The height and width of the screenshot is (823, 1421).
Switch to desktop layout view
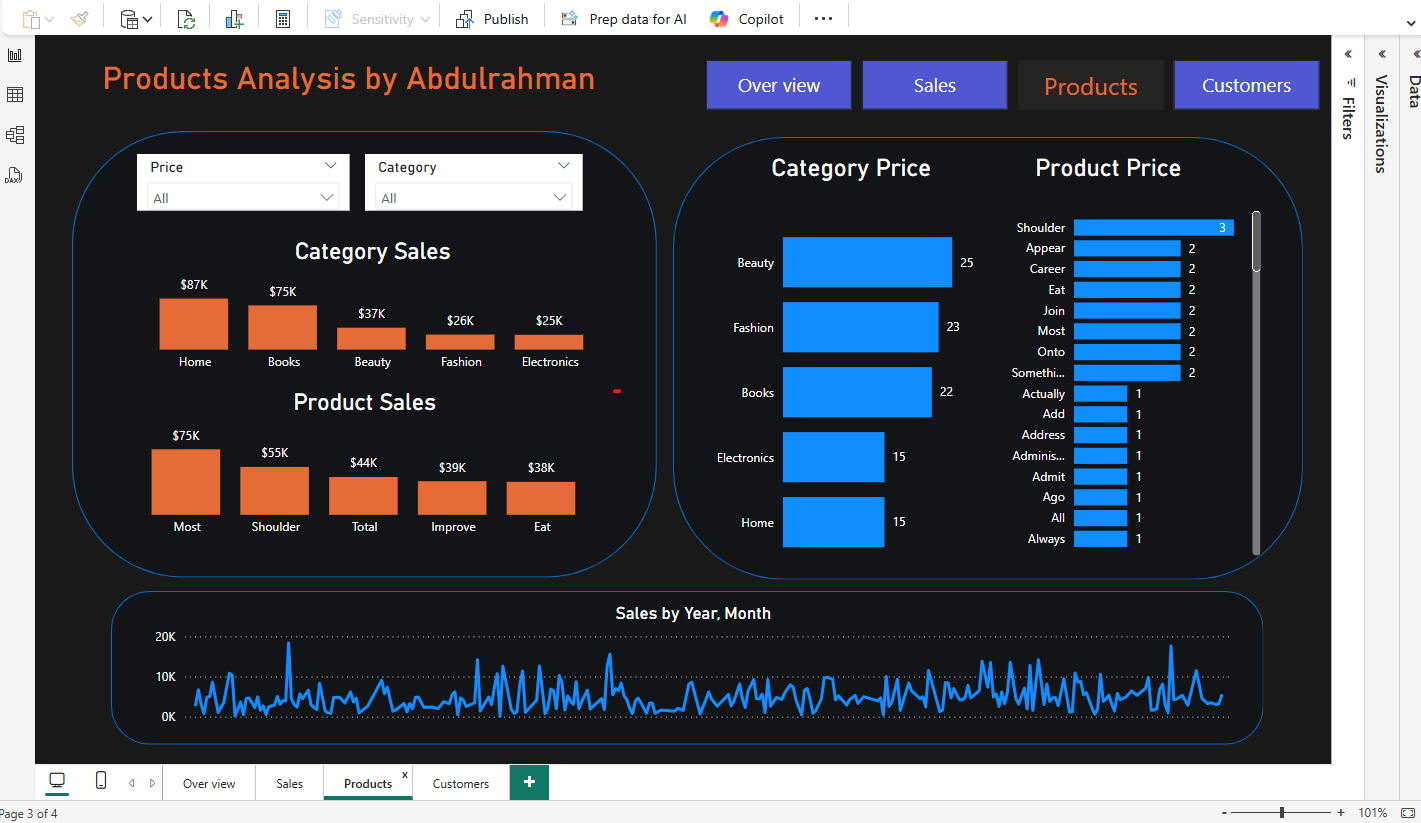coord(57,781)
